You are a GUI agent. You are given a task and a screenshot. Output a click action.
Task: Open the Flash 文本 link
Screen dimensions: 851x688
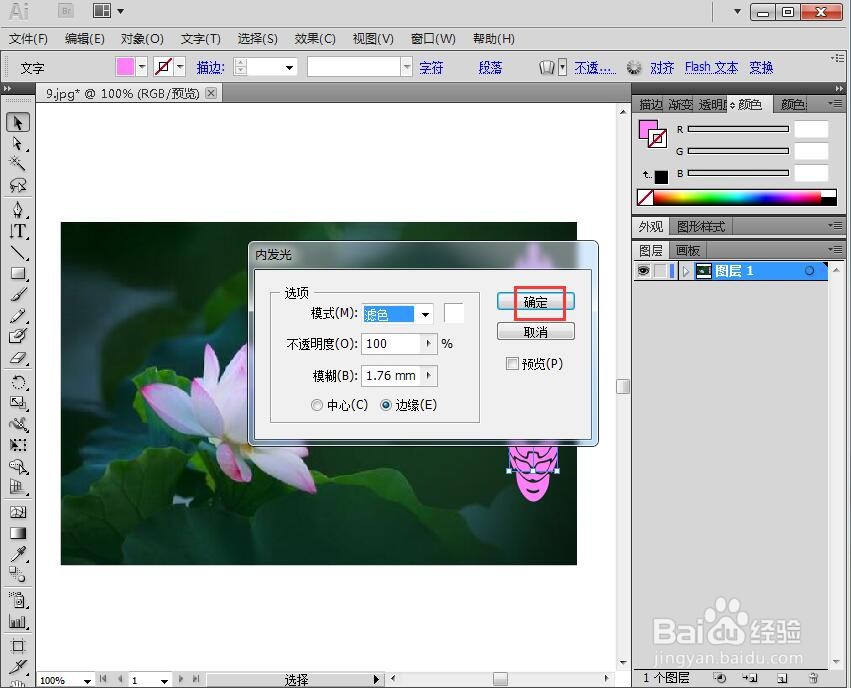tap(711, 67)
